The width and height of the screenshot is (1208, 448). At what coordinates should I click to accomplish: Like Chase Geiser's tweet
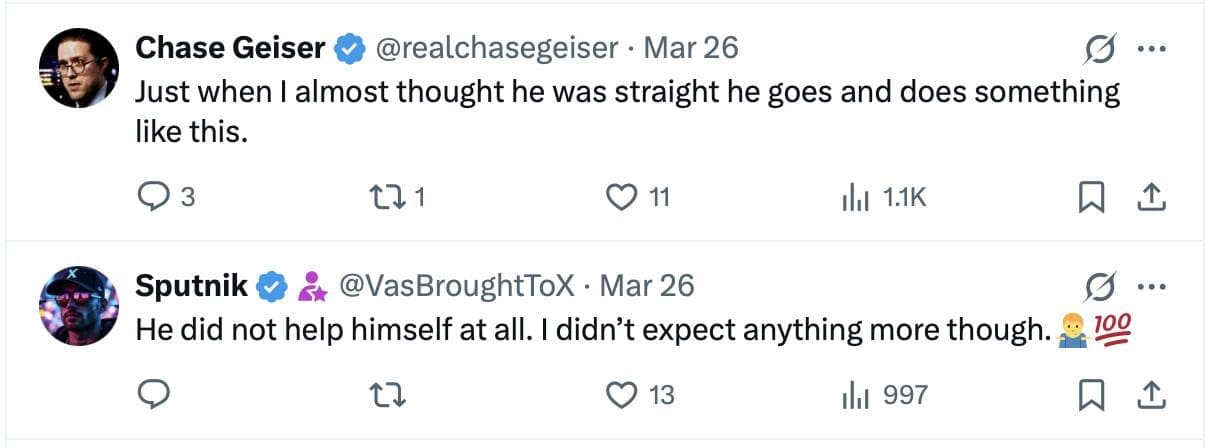coord(622,198)
